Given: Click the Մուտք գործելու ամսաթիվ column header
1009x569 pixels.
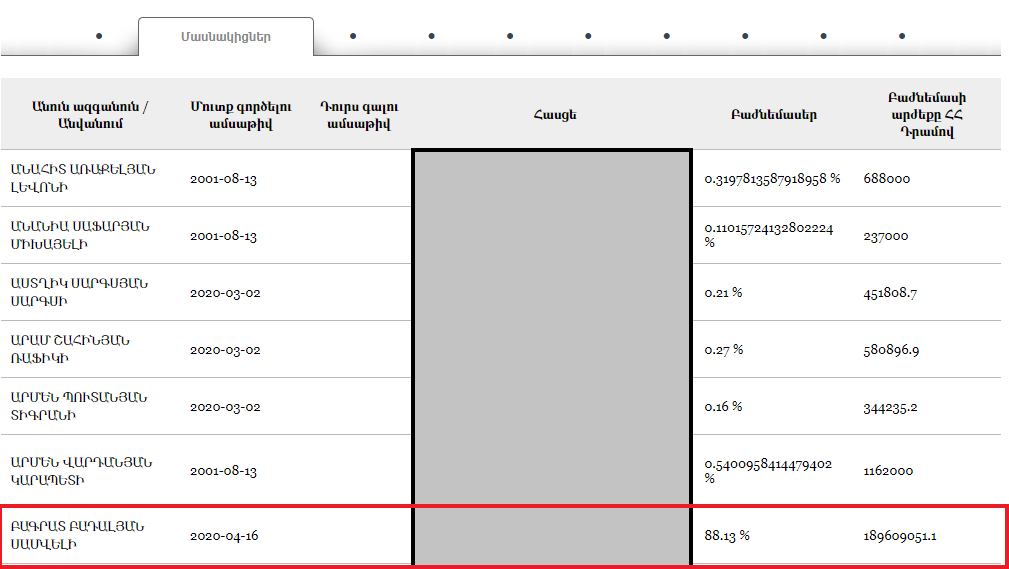Looking at the screenshot, I should point(228,115).
